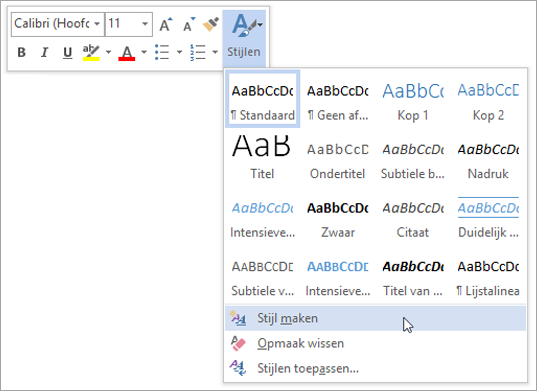Viewport: 537px width, 391px height.
Task: Increase font size with the grow icon
Action: [x=166, y=24]
